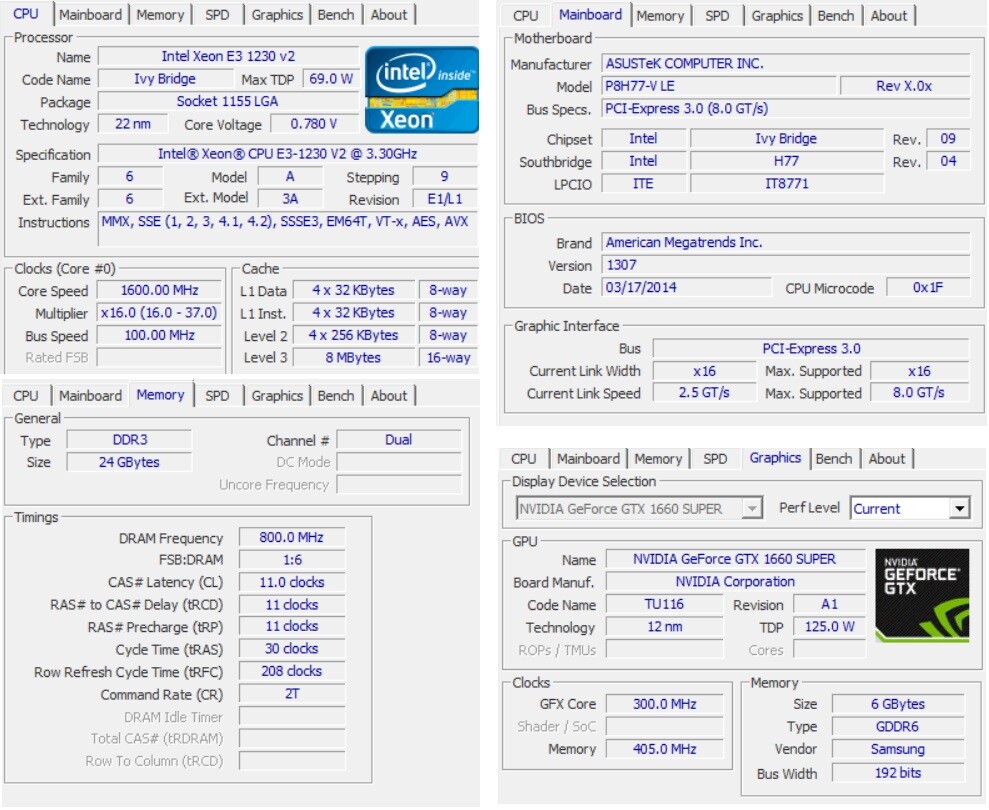Go to SPD tab in Memory window
The image size is (989, 810).
click(x=217, y=396)
